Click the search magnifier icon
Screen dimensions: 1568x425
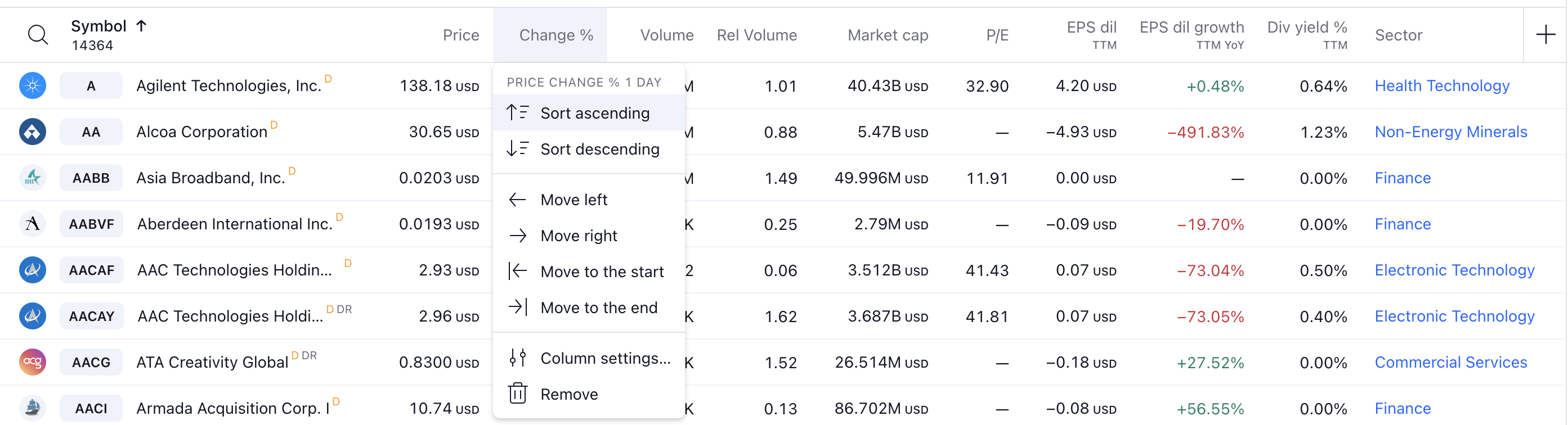pyautogui.click(x=38, y=35)
